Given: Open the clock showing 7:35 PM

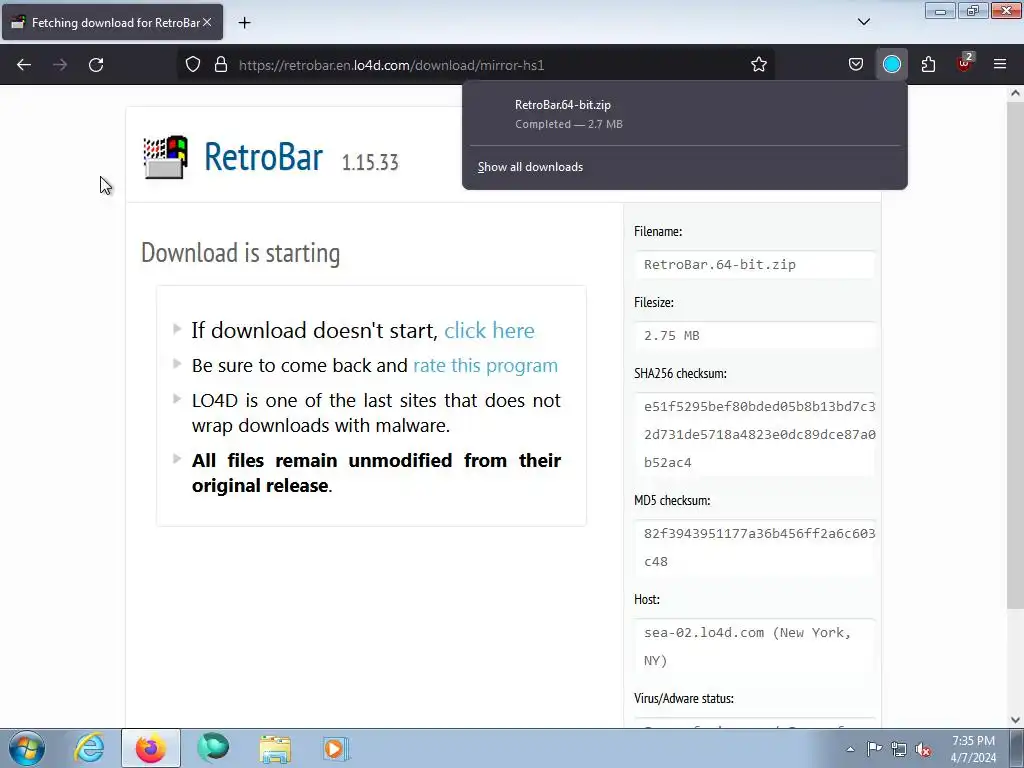Looking at the screenshot, I should pos(973,748).
